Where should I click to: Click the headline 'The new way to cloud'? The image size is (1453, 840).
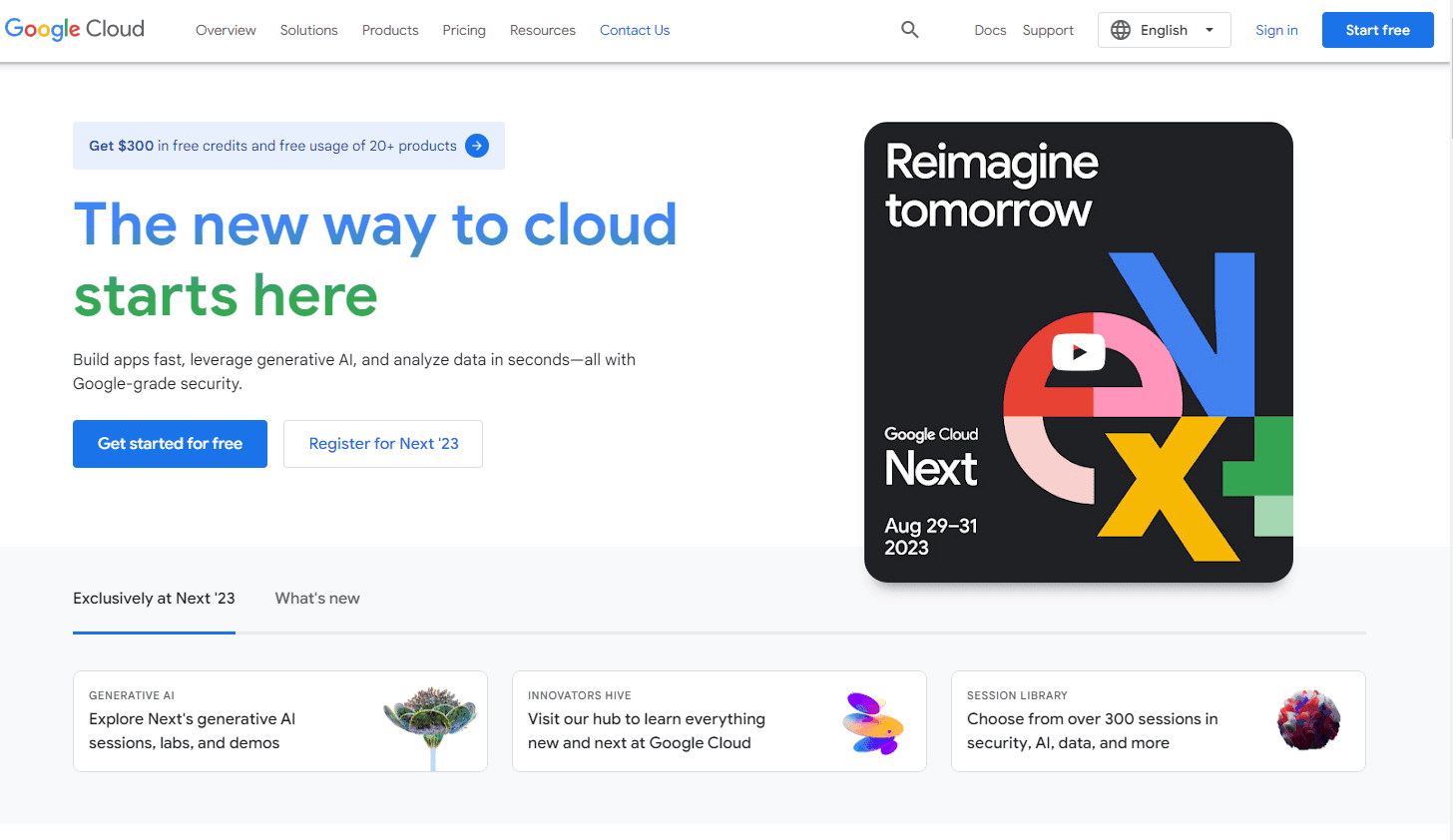point(375,224)
